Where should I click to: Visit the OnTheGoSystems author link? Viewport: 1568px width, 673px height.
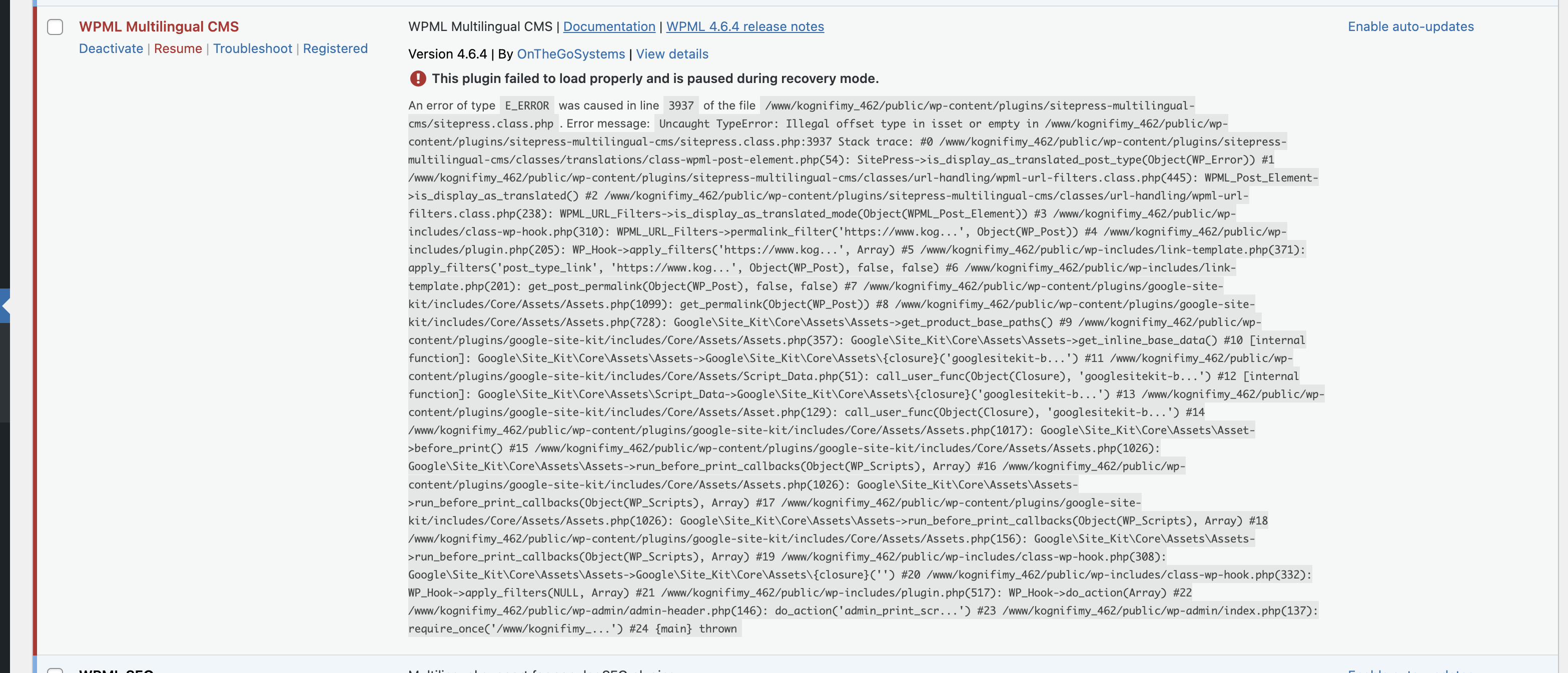(570, 54)
